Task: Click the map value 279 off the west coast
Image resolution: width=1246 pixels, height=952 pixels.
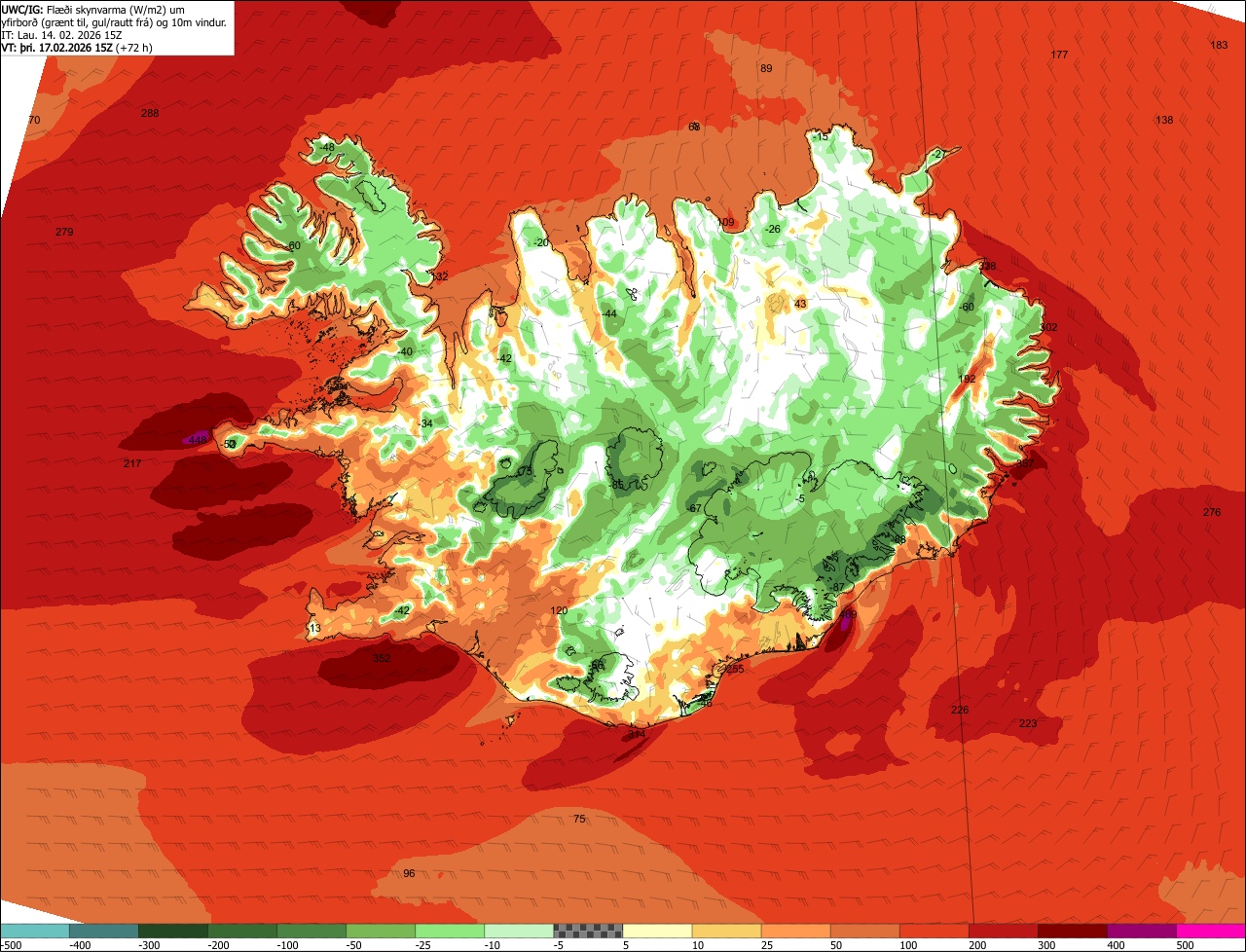Action: coord(64,232)
